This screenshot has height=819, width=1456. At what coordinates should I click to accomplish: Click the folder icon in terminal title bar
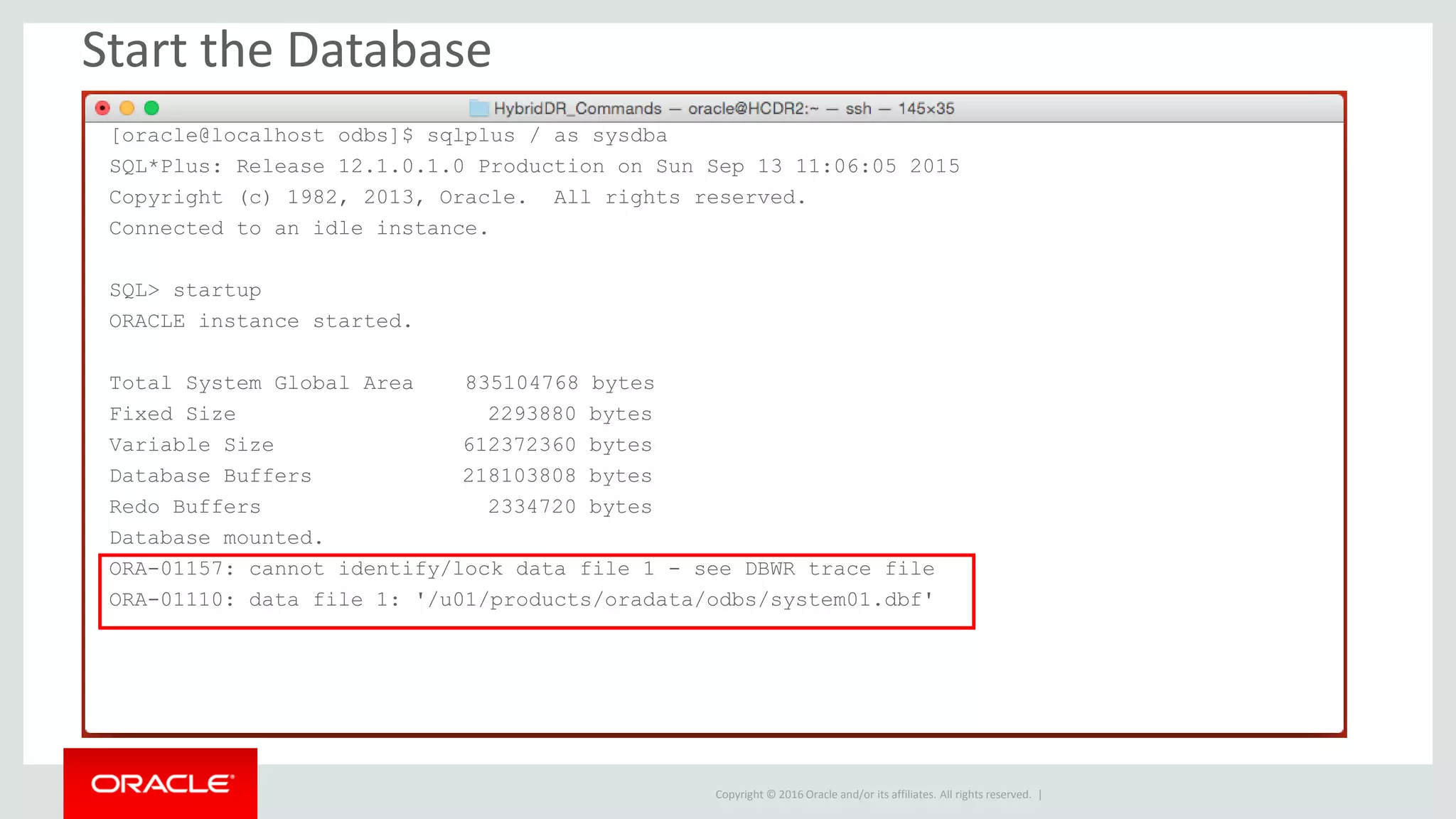click(x=479, y=108)
